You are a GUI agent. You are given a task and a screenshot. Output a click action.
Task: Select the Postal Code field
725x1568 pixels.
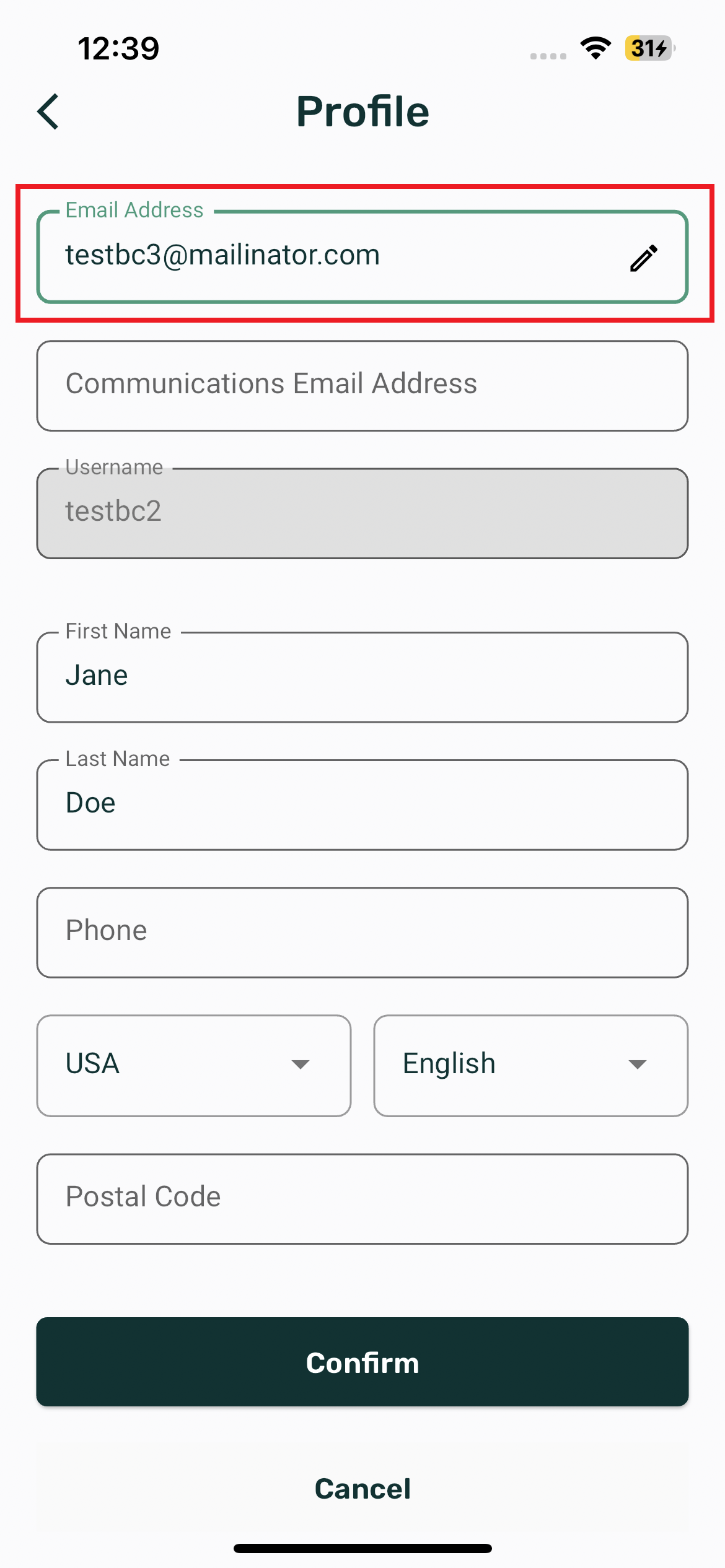[x=362, y=1198]
